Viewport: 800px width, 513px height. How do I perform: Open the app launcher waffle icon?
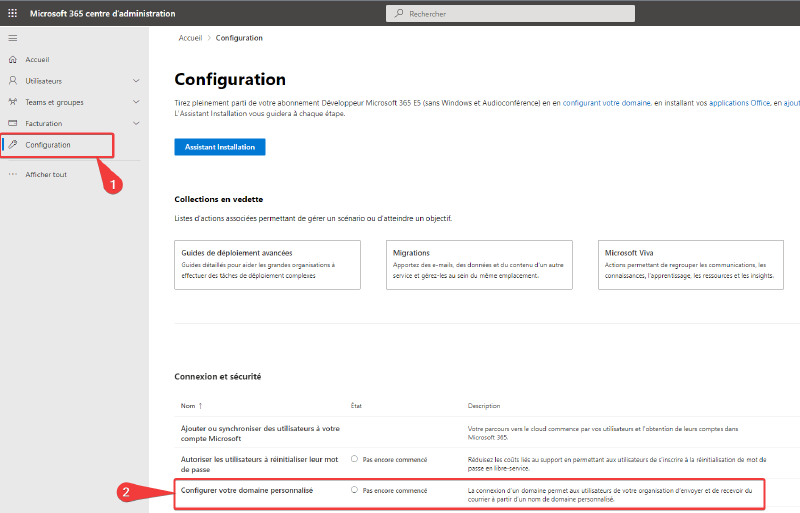point(12,13)
